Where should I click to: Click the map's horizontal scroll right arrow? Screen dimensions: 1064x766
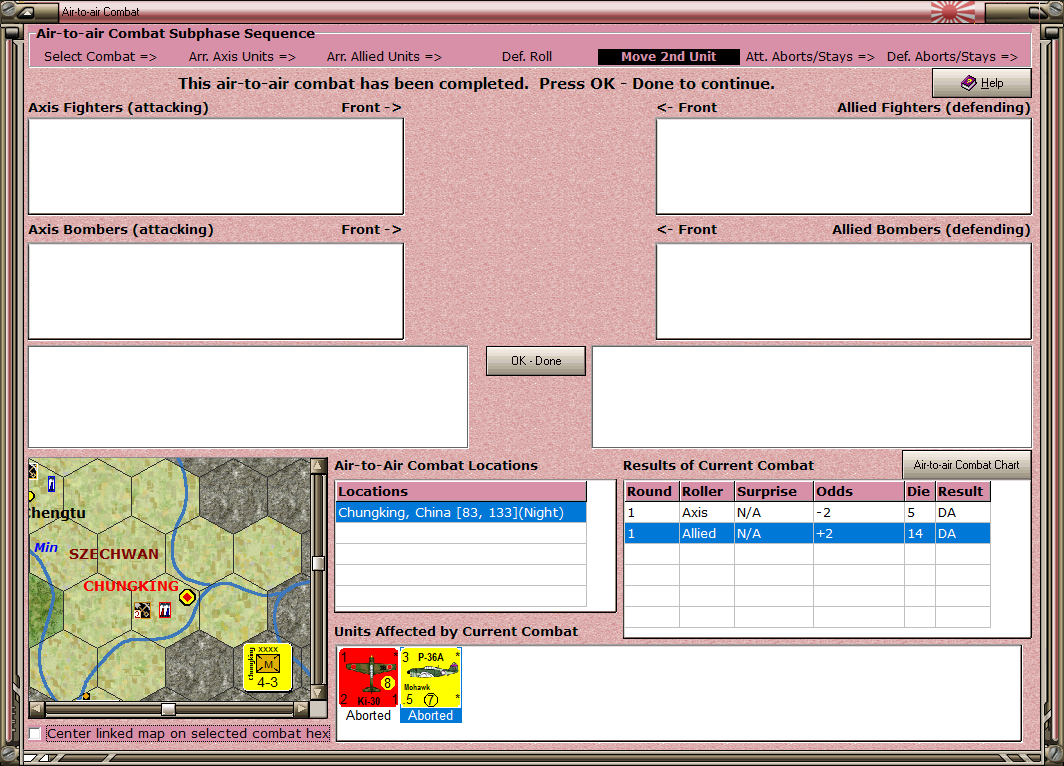(301, 709)
